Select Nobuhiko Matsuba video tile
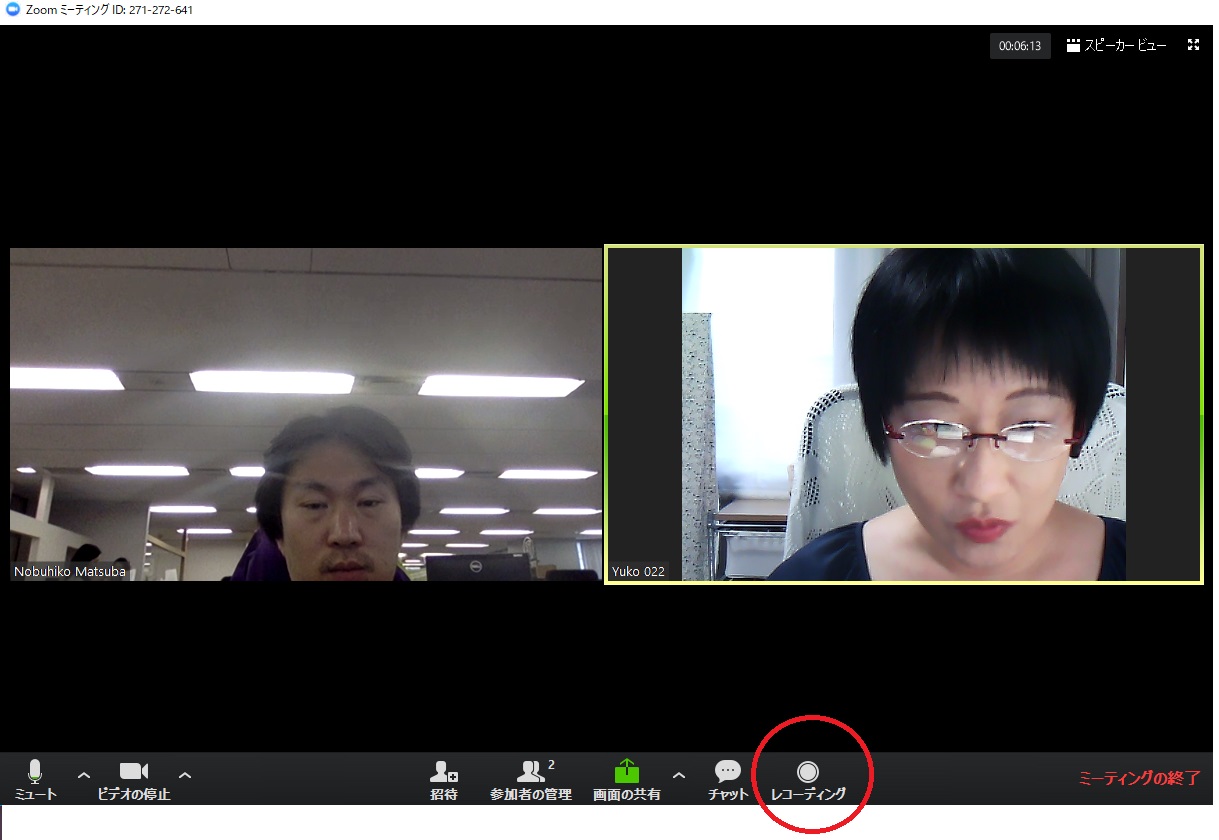Screen dimensions: 1219x840 click(305, 414)
